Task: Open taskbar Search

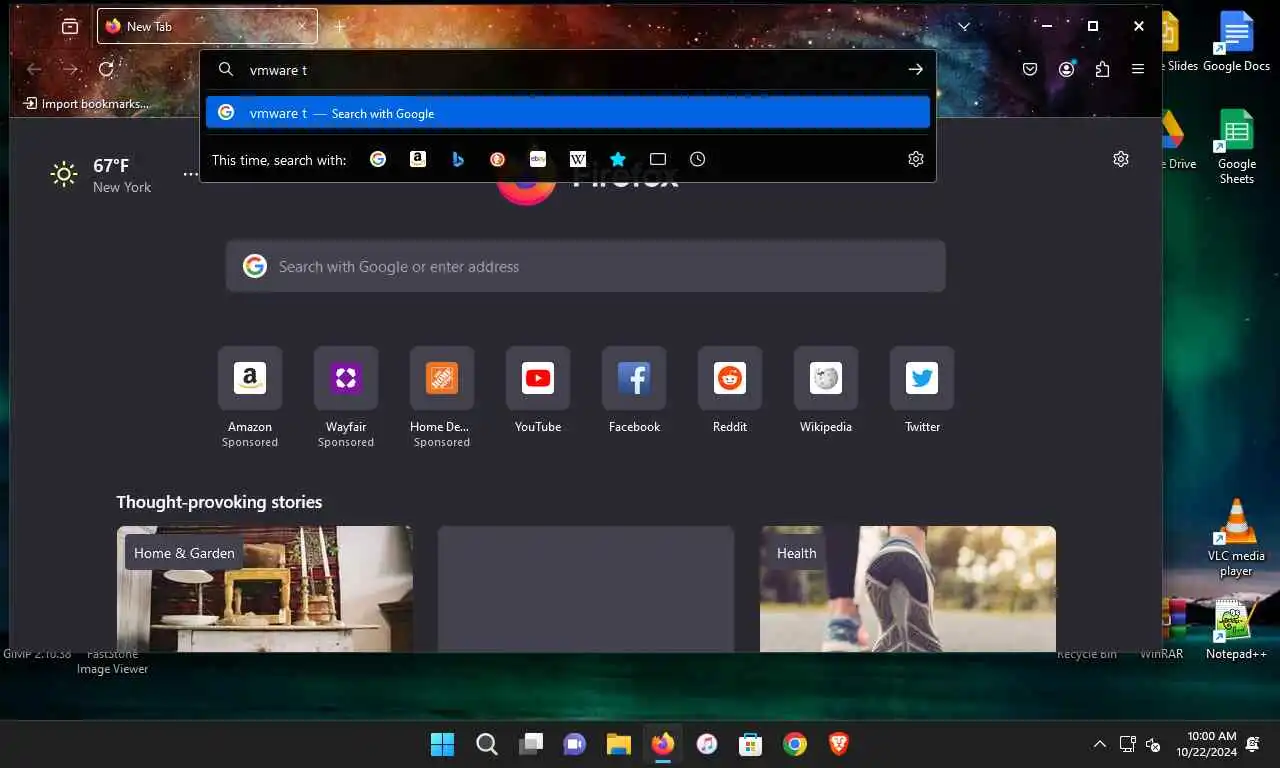Action: click(x=487, y=744)
